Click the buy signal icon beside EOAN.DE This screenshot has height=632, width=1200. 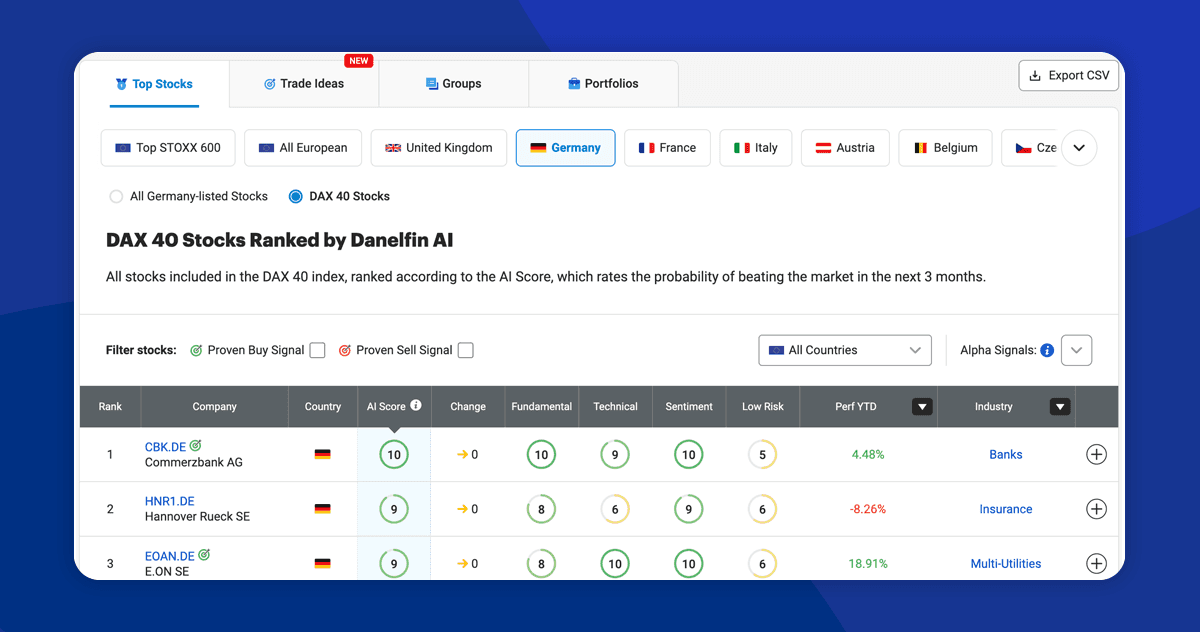click(x=204, y=555)
